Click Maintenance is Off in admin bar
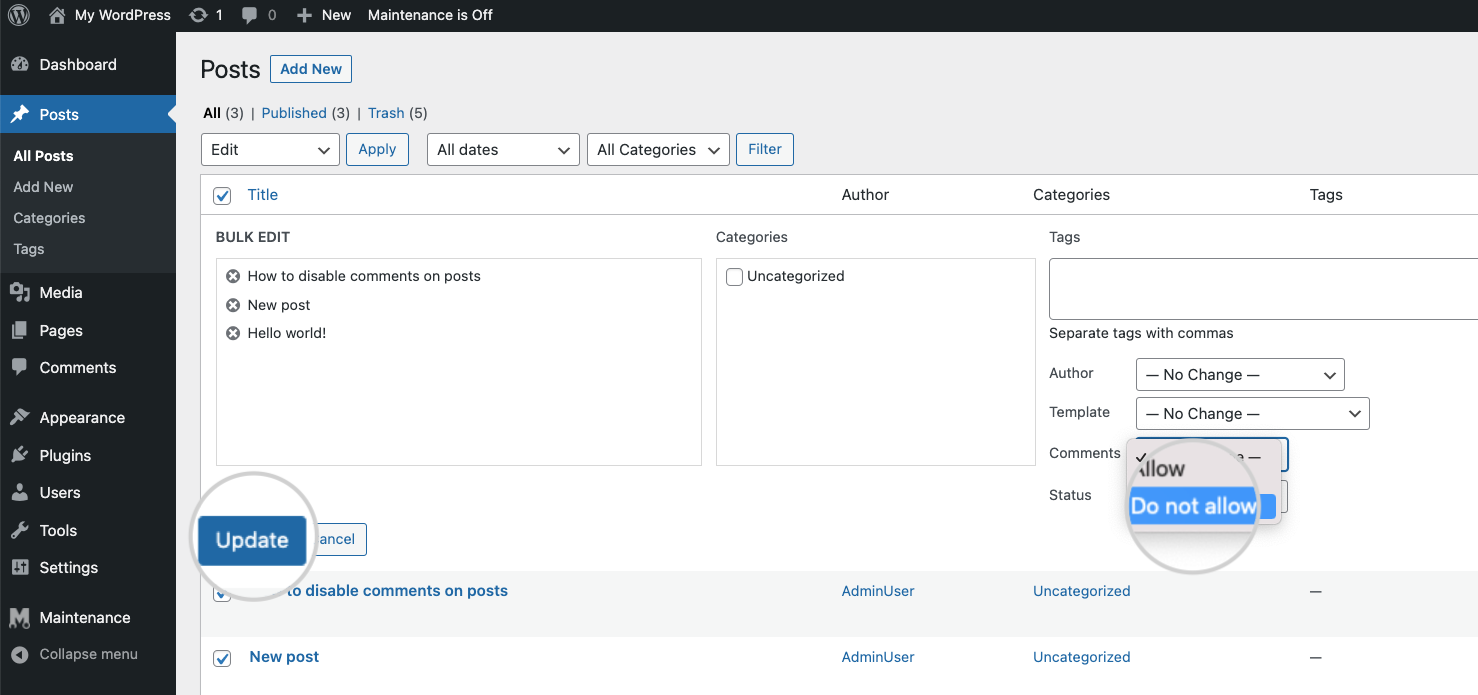 tap(430, 15)
